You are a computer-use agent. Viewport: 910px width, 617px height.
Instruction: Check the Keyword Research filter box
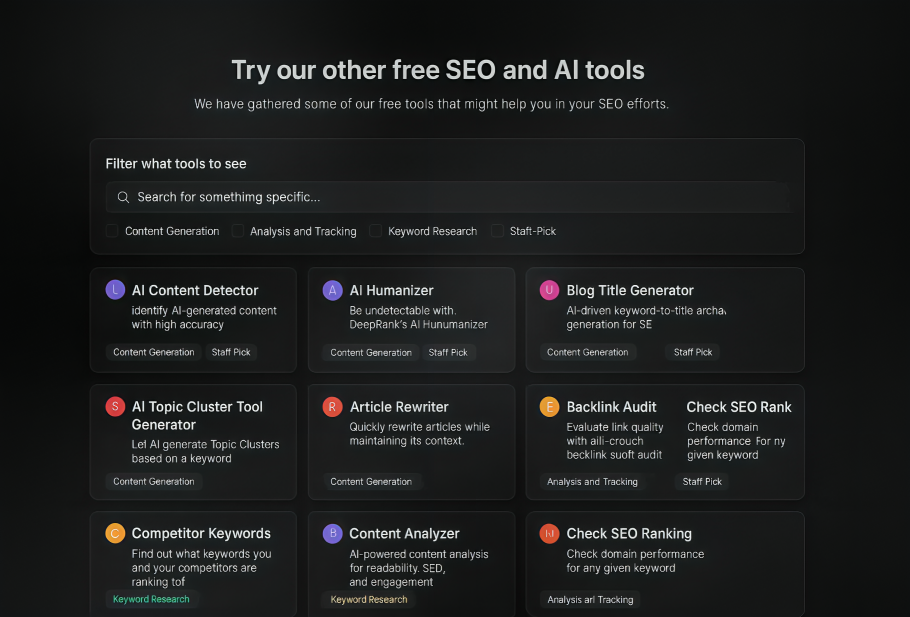375,231
